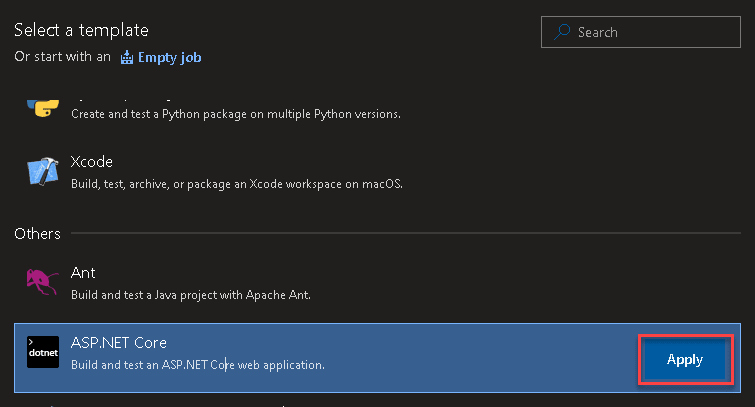Choose the Ant template title
Viewport: 755px width, 407px height.
pyautogui.click(x=83, y=272)
